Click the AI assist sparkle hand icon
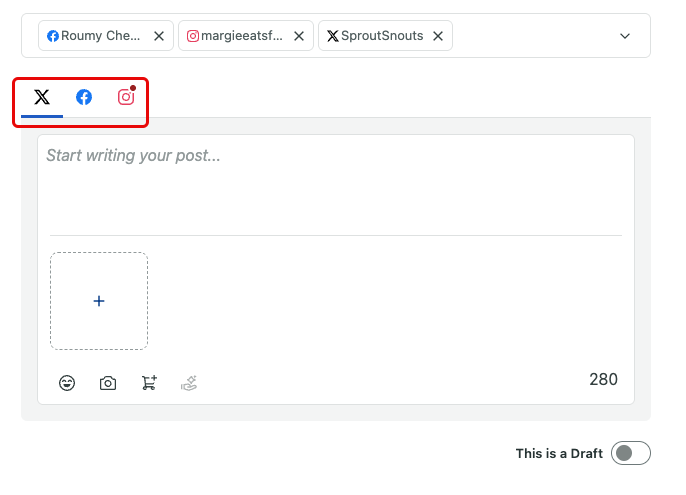686x495 pixels. [x=189, y=383]
